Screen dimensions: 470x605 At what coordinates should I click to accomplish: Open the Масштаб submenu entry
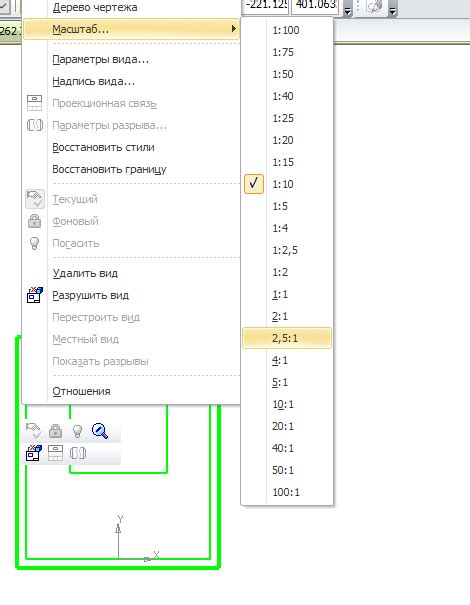(x=131, y=29)
